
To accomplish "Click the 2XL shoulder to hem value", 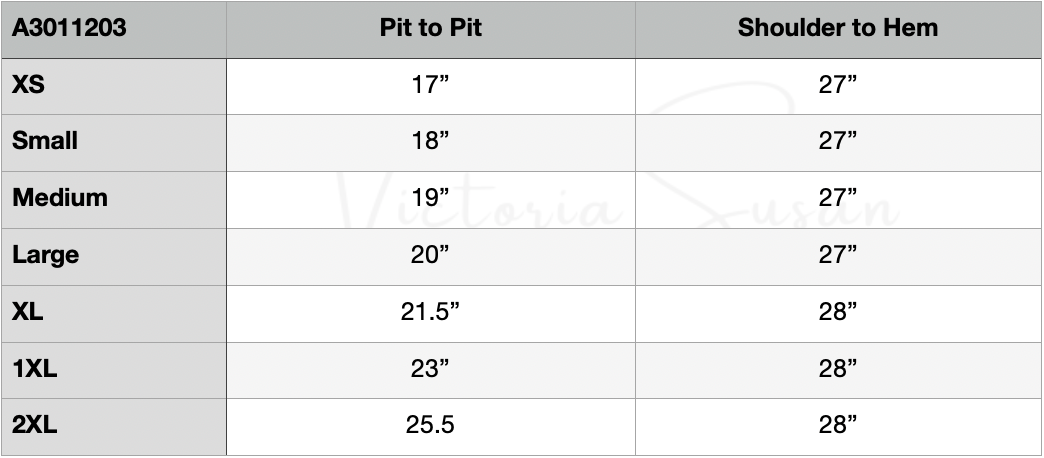I will click(838, 426).
